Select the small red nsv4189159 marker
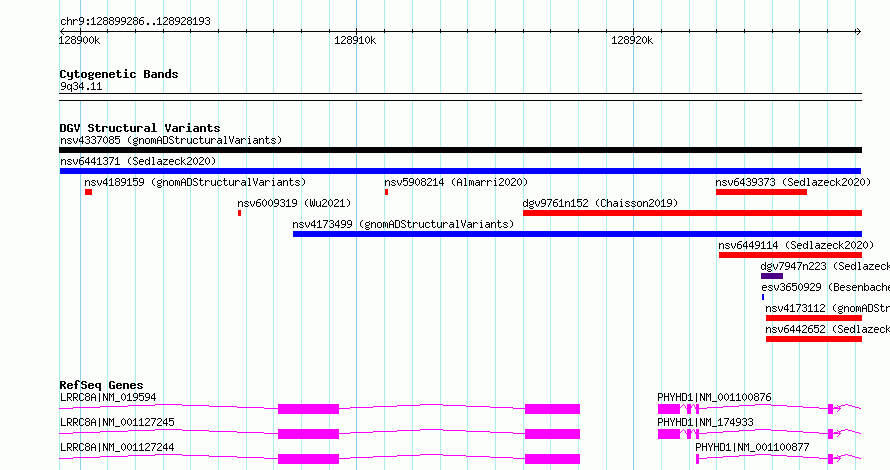This screenshot has width=890, height=470. point(89,192)
